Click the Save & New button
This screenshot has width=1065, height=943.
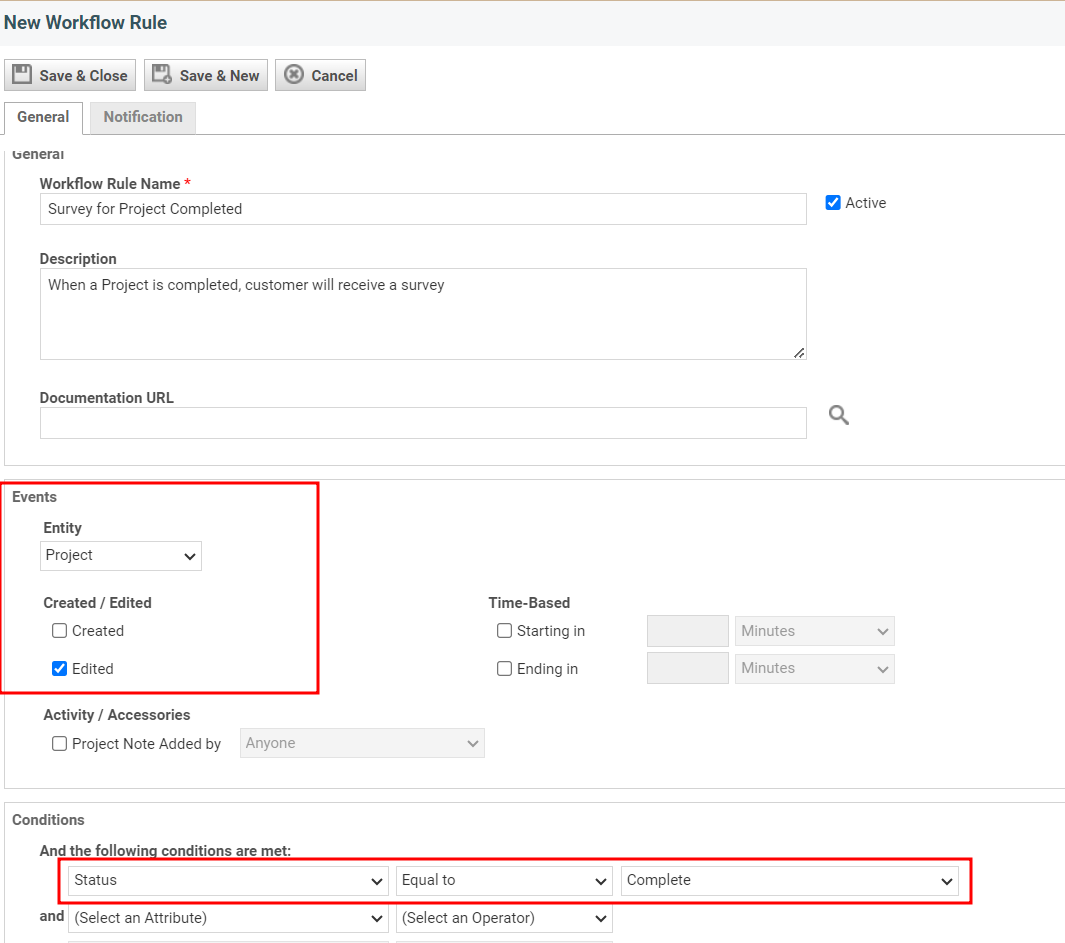coord(206,75)
